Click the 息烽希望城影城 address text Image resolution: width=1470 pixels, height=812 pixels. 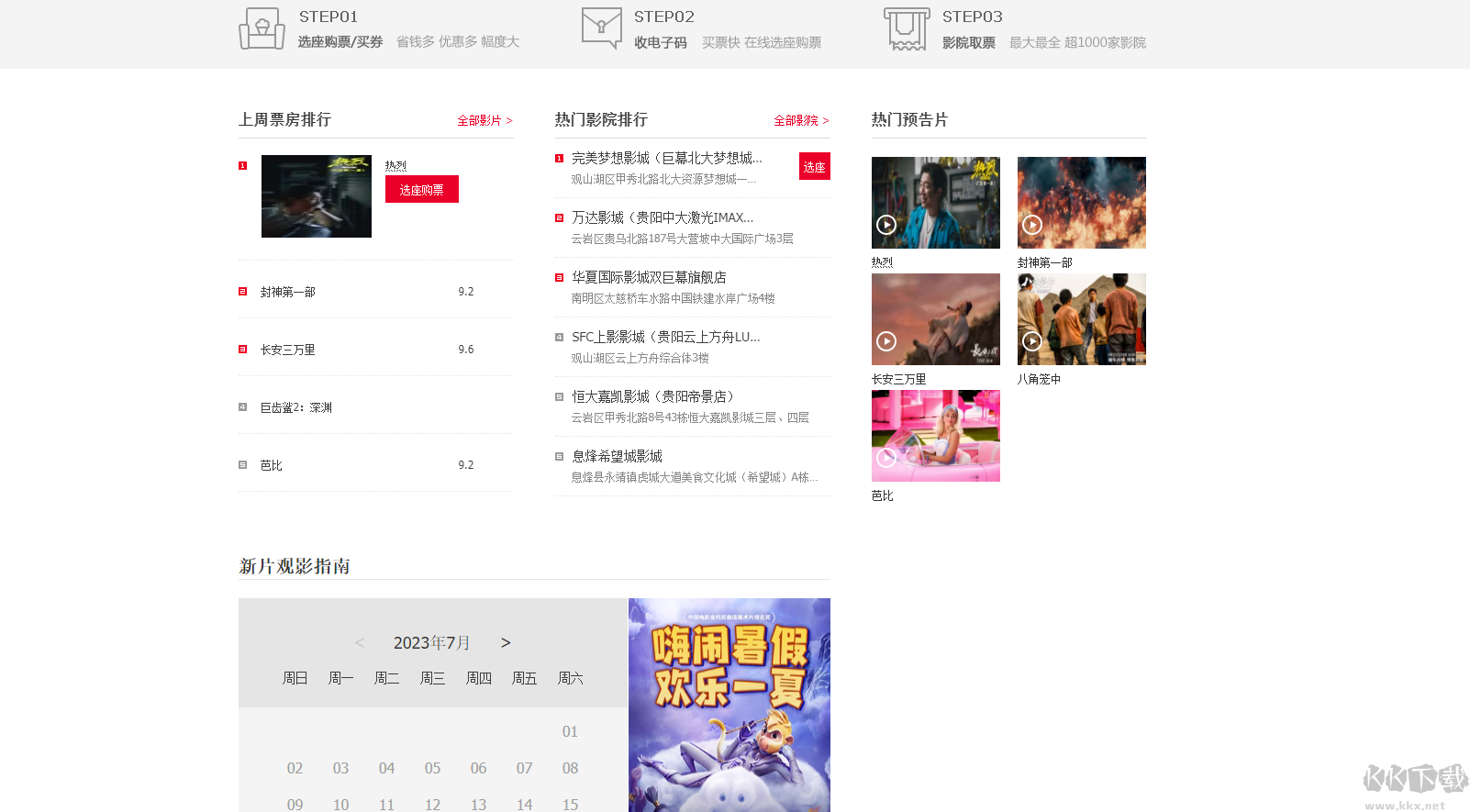695,477
